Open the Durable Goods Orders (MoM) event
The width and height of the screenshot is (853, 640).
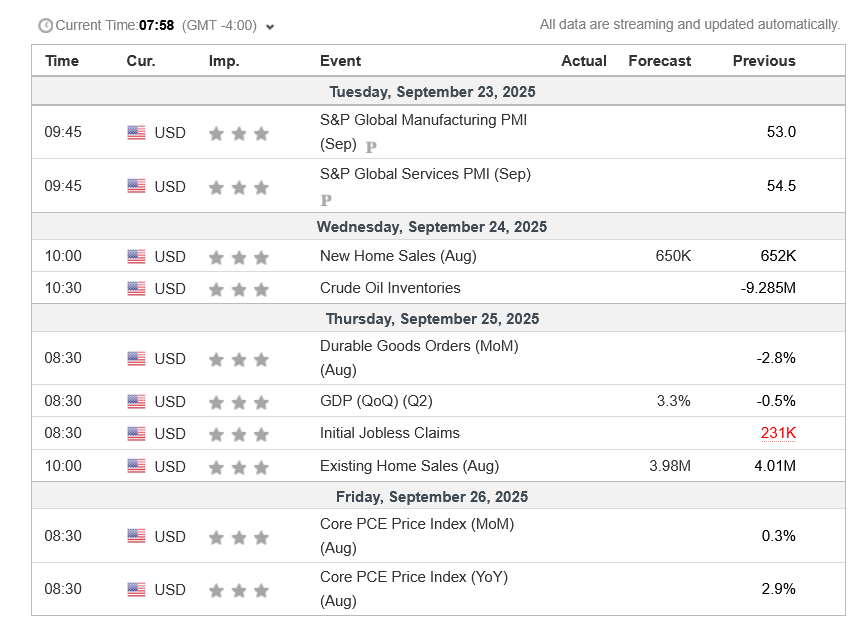point(419,346)
